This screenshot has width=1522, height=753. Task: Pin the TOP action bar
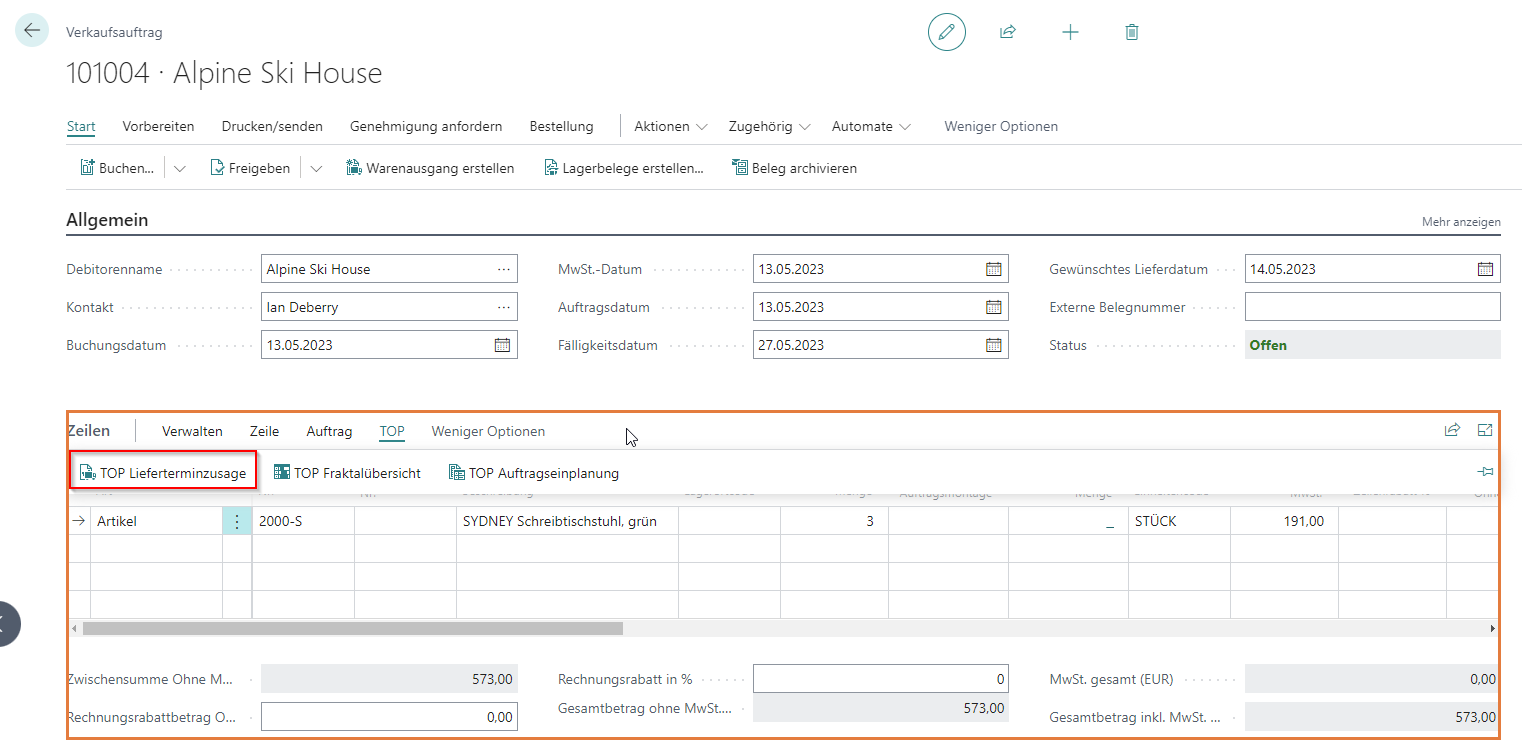click(x=1485, y=473)
